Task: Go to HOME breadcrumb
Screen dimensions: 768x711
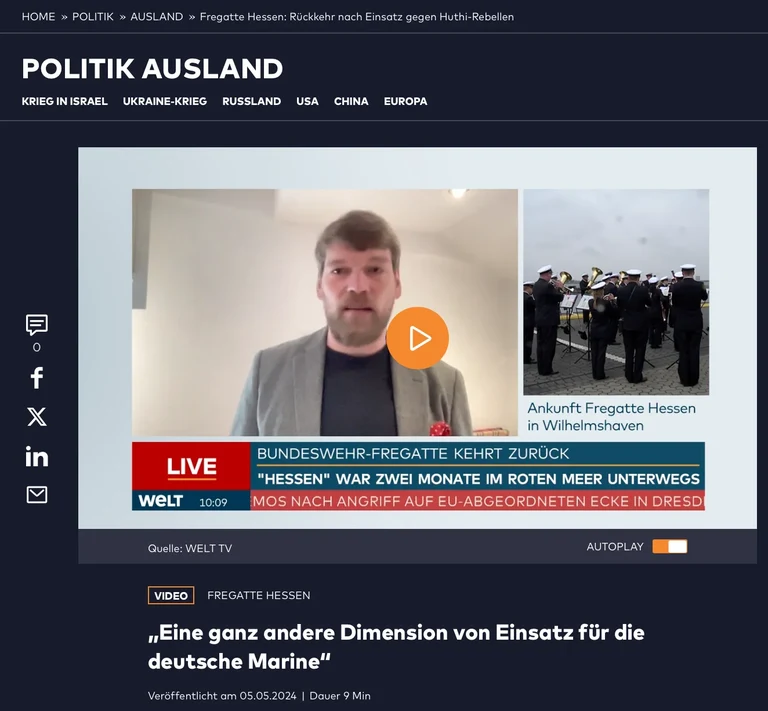Action: point(38,17)
